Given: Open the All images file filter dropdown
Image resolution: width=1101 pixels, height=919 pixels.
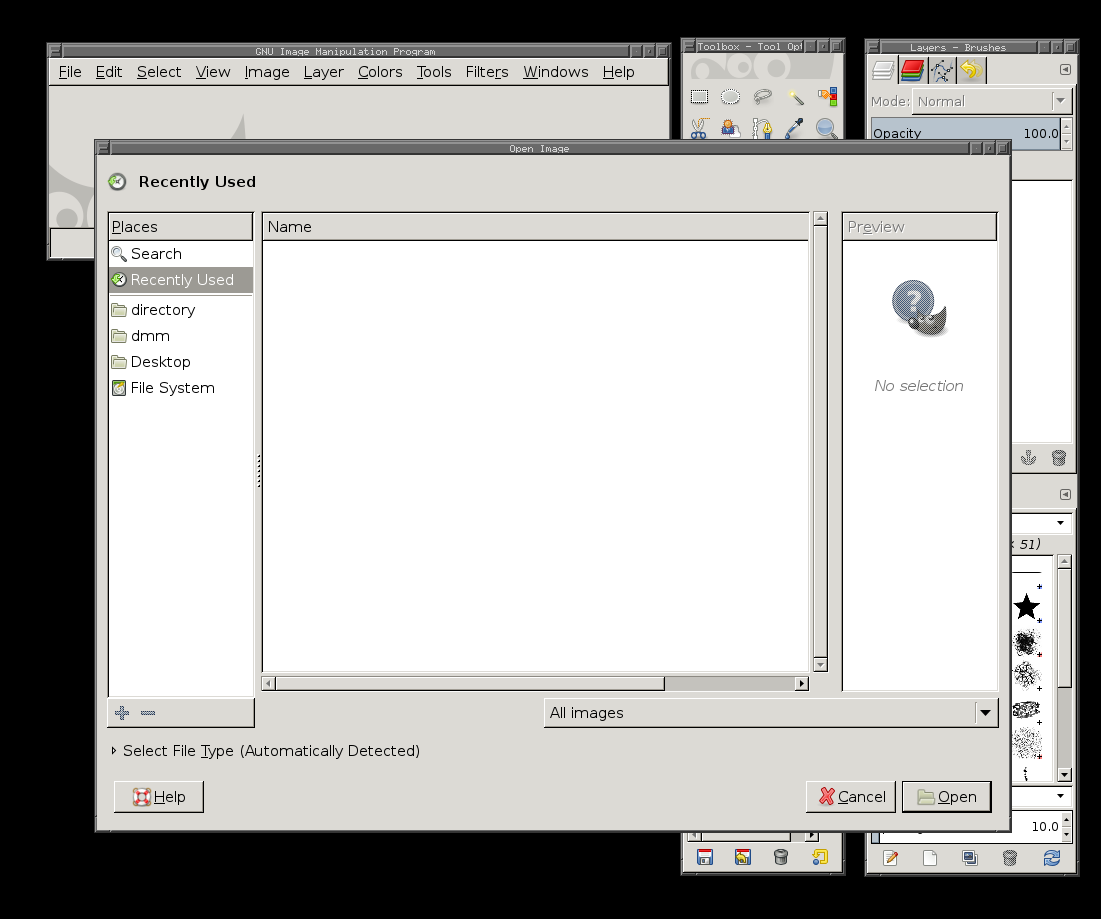Looking at the screenshot, I should pyautogui.click(x=771, y=713).
